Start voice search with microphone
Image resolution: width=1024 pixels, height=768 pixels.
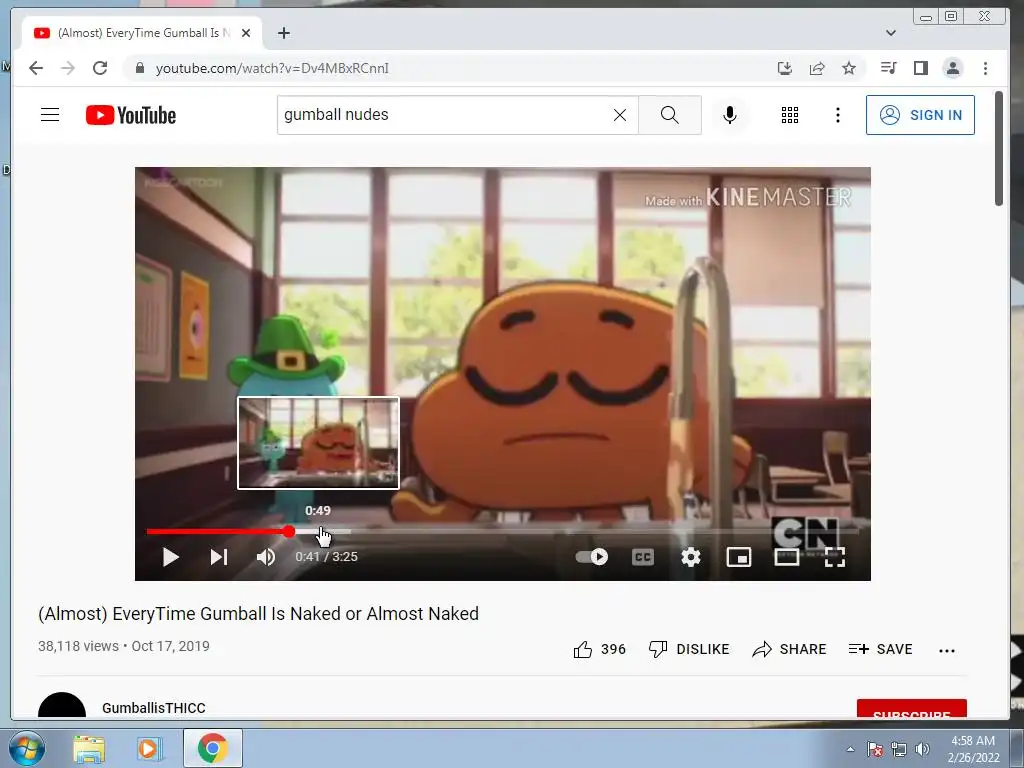click(730, 115)
